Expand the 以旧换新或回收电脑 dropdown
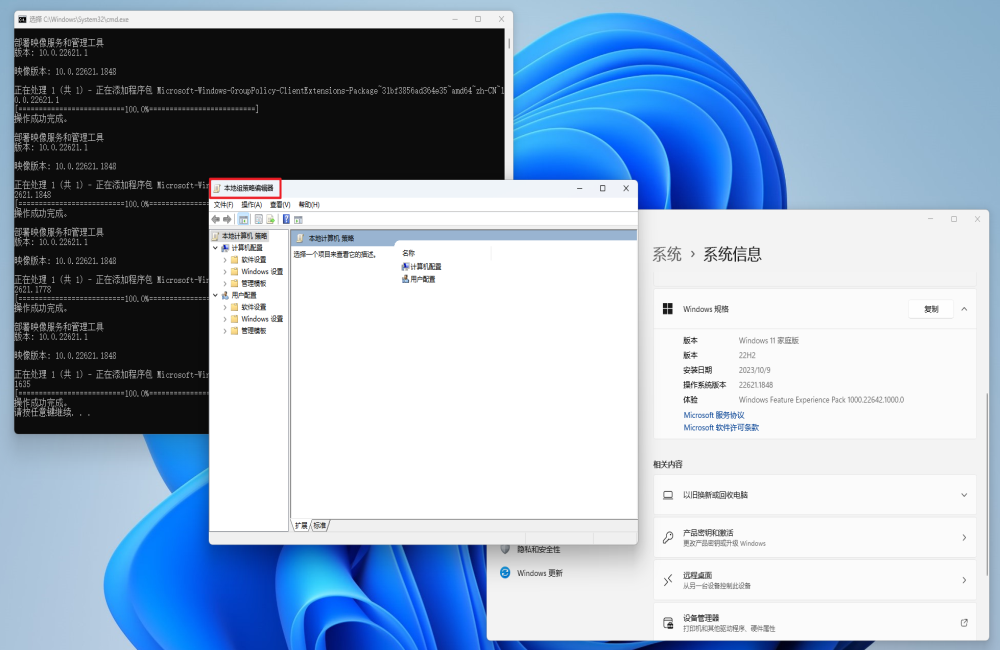 (x=964, y=495)
